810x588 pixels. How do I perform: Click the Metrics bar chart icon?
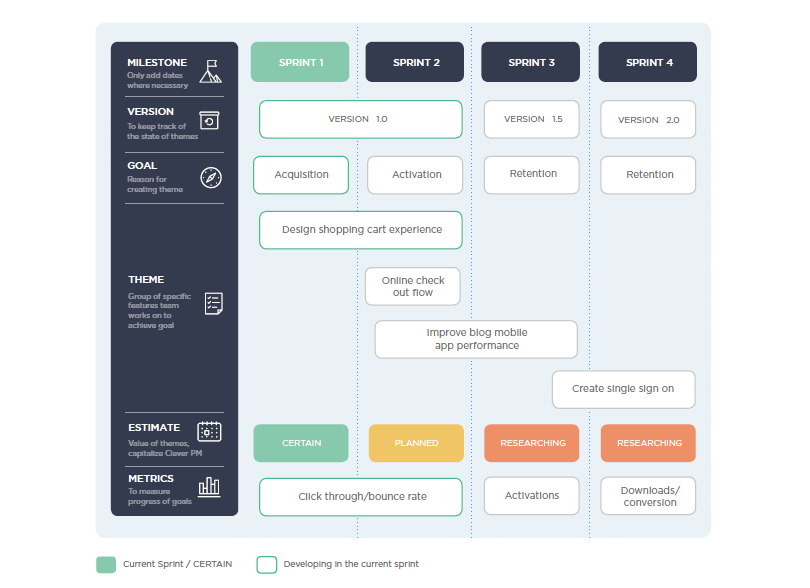[x=209, y=487]
